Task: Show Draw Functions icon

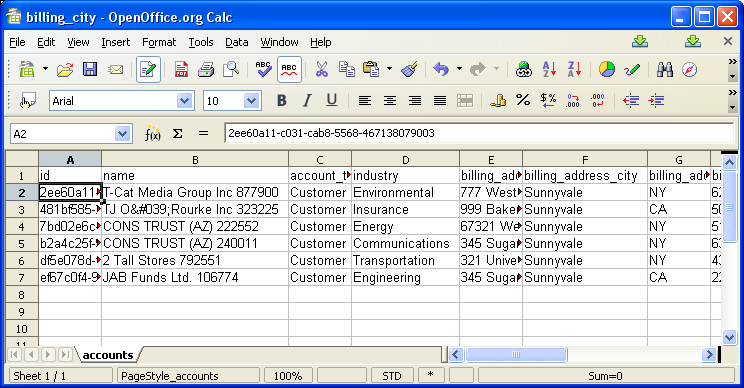Action: (x=632, y=70)
